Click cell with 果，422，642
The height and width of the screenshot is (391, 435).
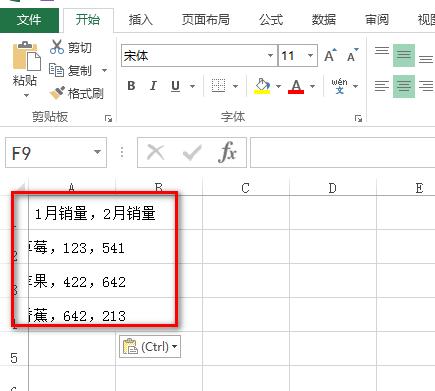(72, 281)
